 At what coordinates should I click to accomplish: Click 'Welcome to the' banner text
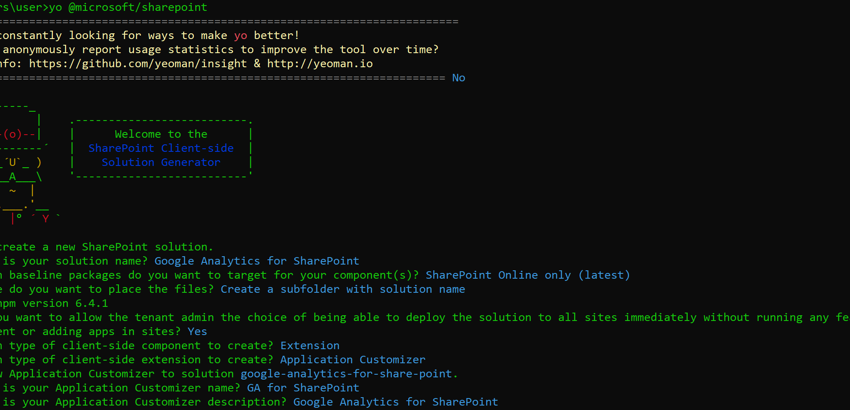[x=160, y=134]
